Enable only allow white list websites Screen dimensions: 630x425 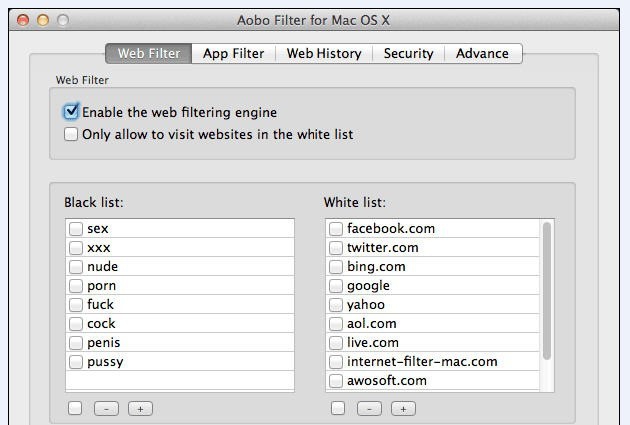71,134
